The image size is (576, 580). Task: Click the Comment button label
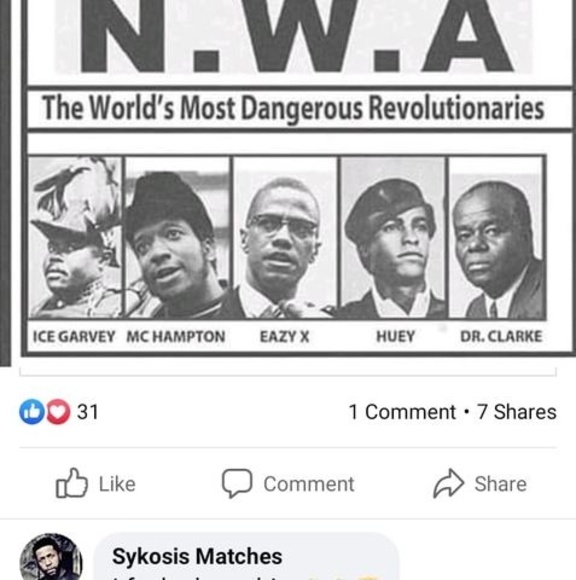309,484
